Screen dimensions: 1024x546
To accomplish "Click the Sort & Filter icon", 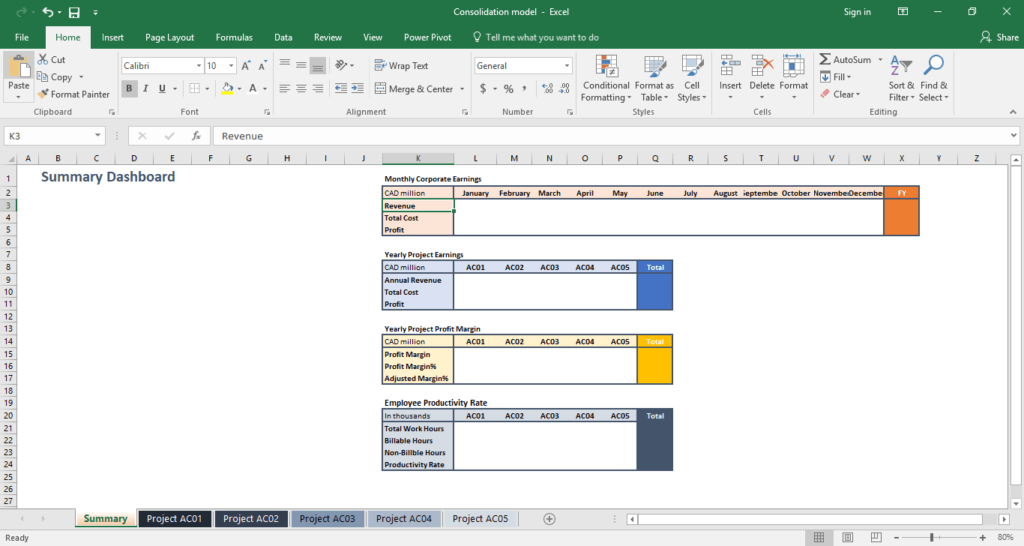I will 901,78.
